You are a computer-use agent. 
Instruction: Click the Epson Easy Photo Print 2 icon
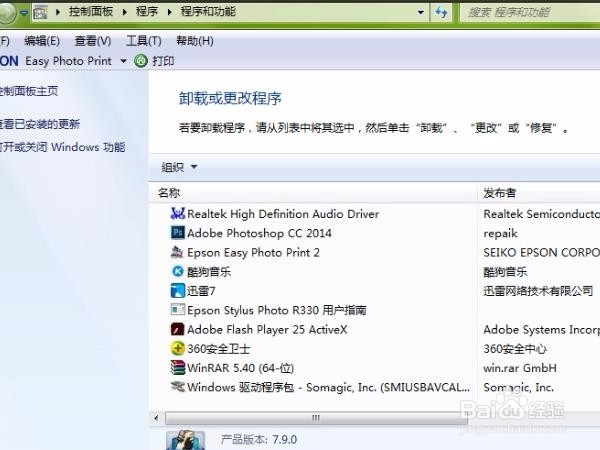177,252
